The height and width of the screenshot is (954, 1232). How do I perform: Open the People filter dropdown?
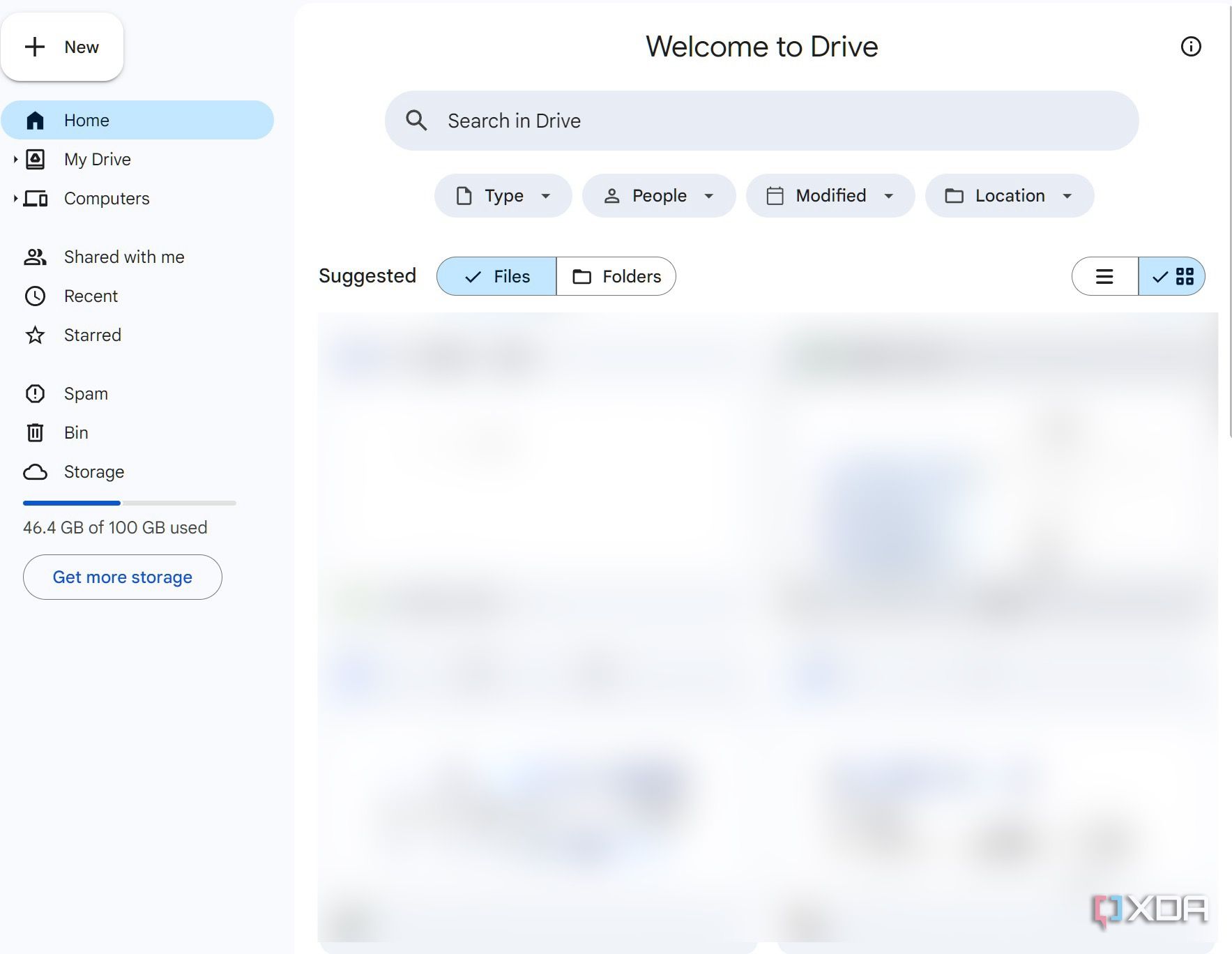tap(659, 196)
